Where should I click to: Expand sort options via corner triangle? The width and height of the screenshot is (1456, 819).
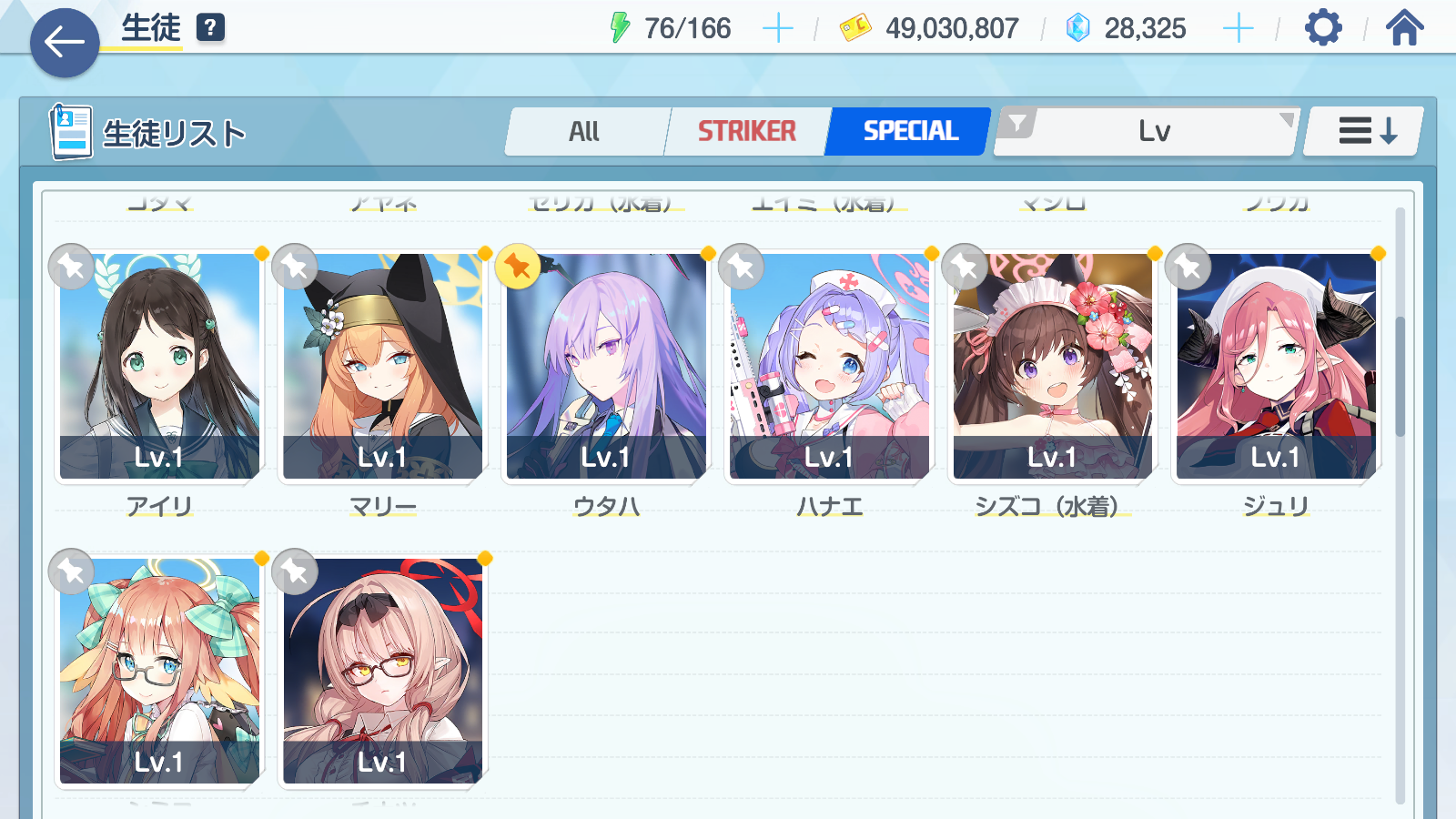[1286, 119]
